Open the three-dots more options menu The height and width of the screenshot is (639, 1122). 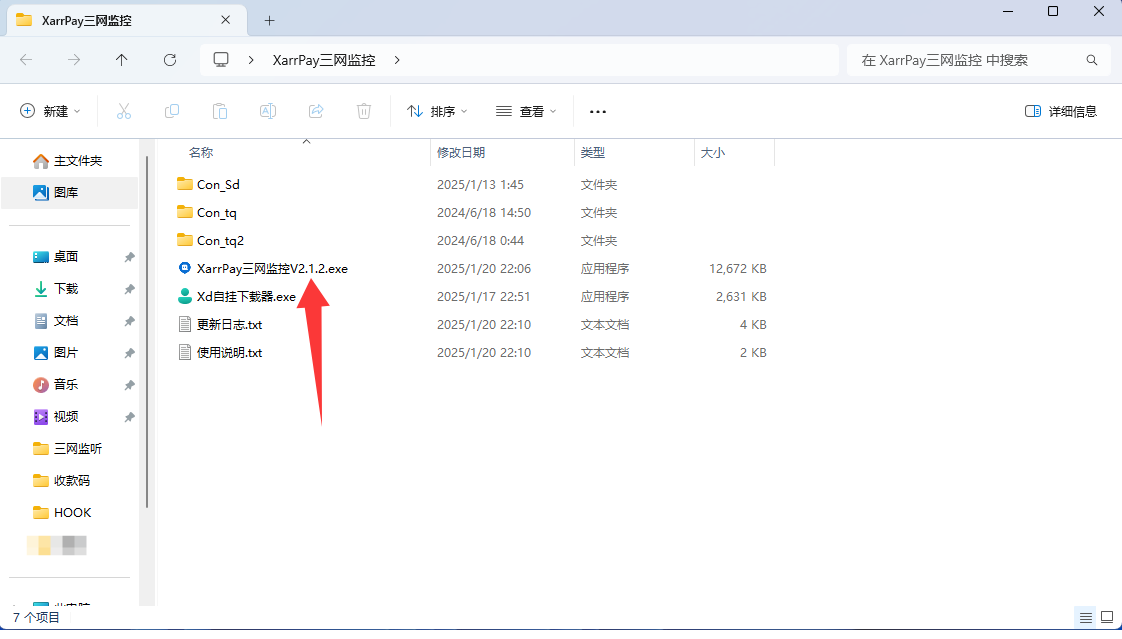tap(598, 111)
